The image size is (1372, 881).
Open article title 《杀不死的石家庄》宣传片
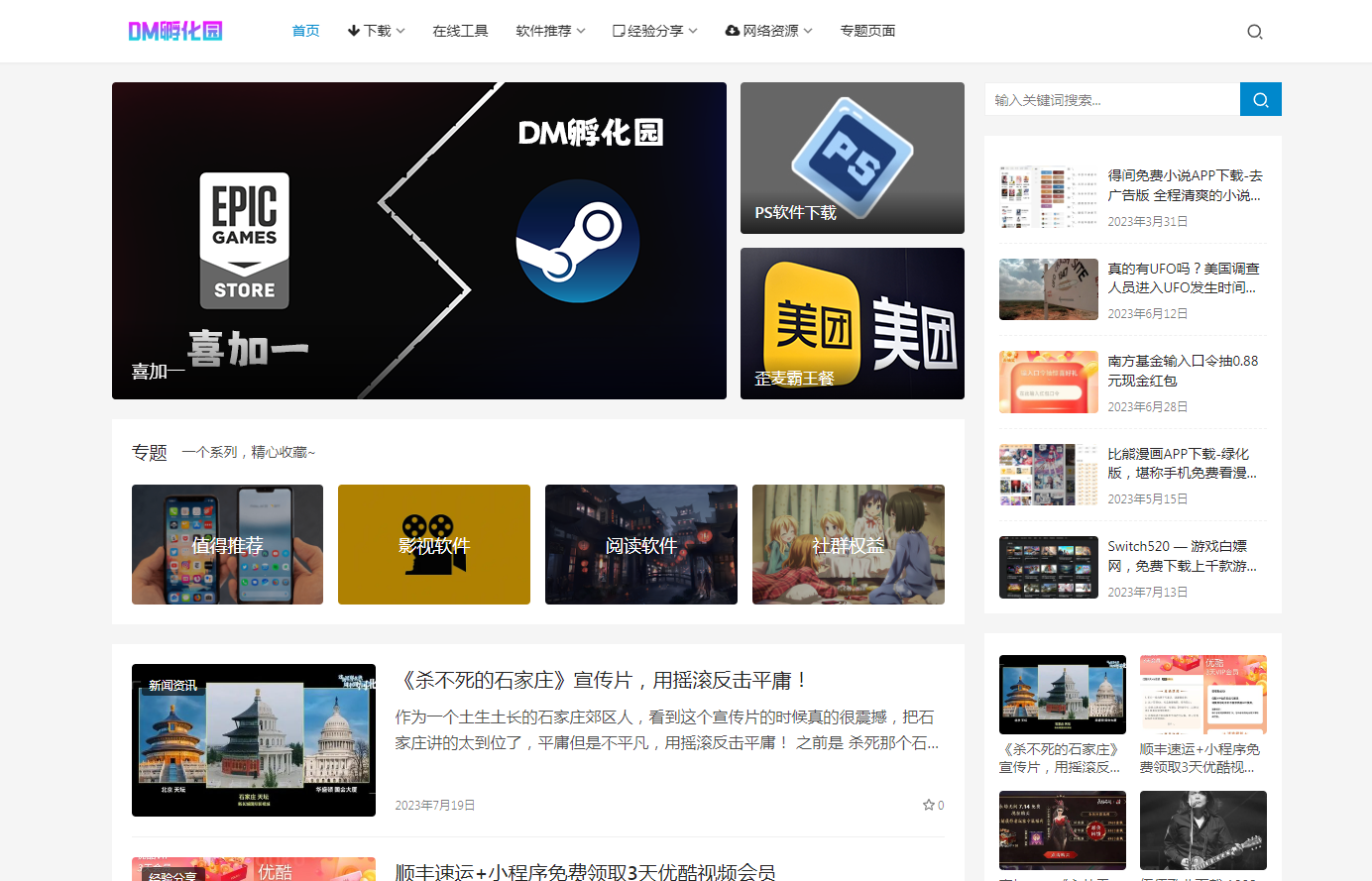pos(603,680)
